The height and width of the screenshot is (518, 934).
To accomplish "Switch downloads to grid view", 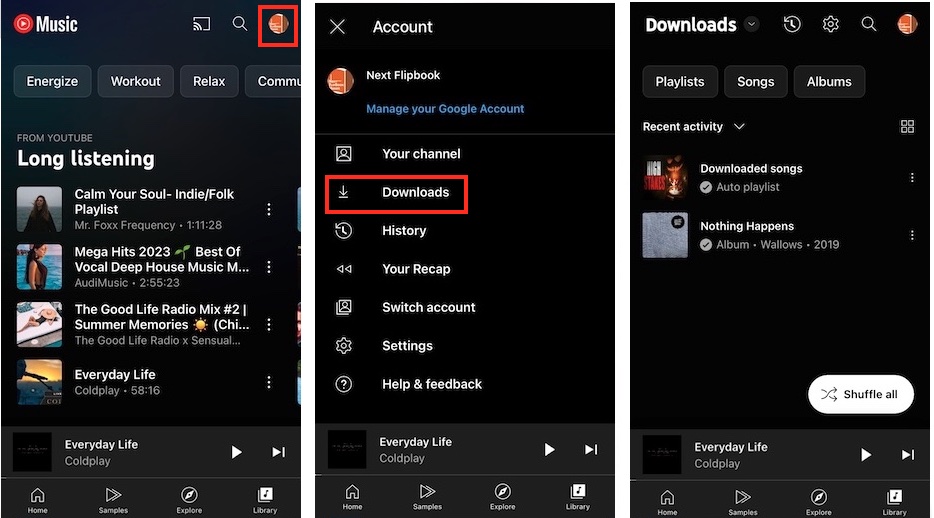I will [907, 126].
